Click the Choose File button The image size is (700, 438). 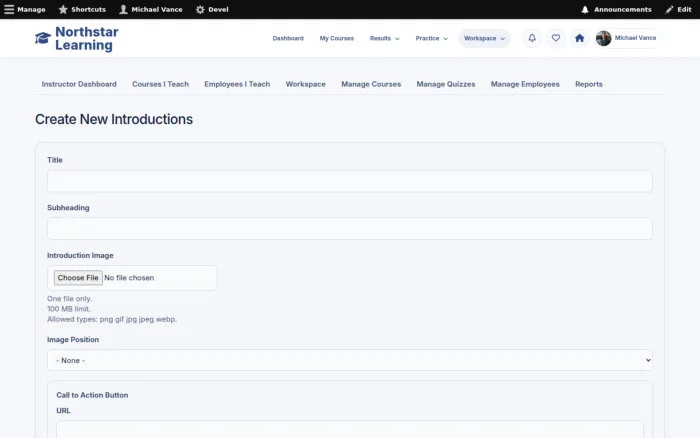(x=78, y=278)
